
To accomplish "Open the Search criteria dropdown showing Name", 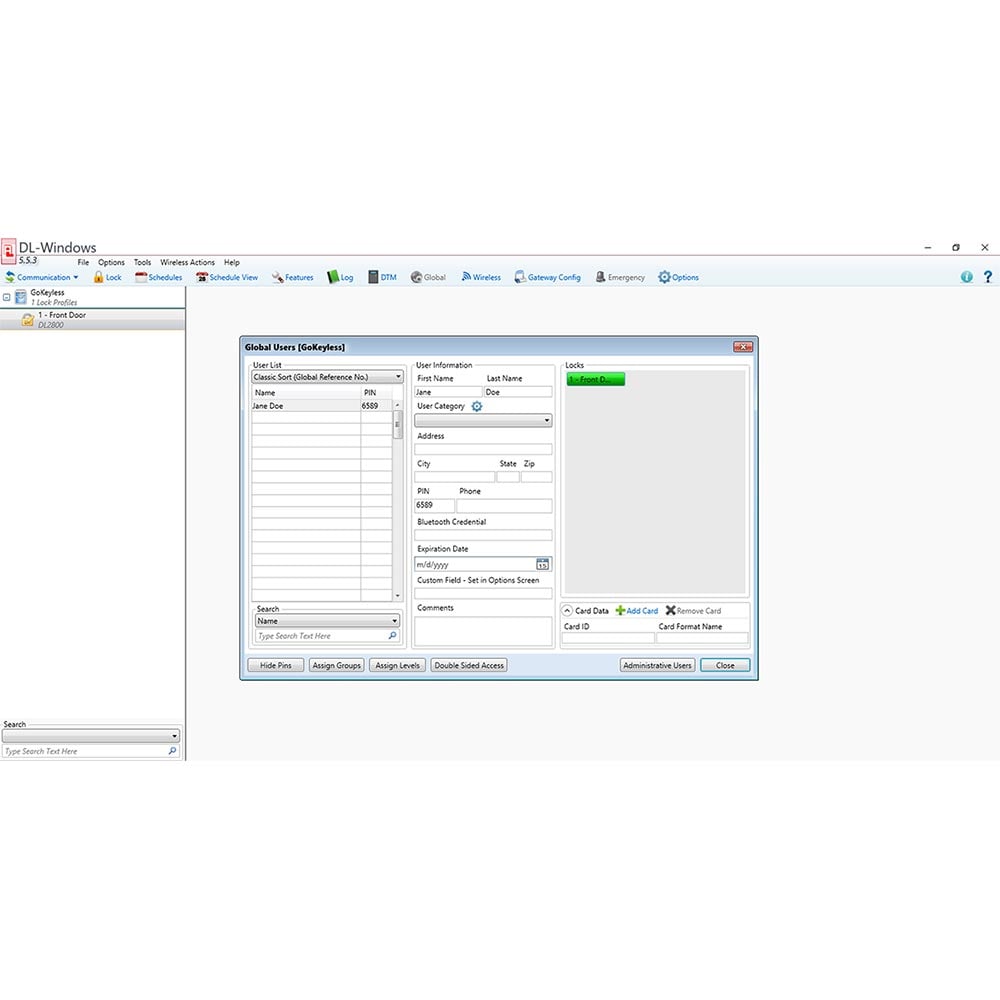I will pyautogui.click(x=327, y=622).
